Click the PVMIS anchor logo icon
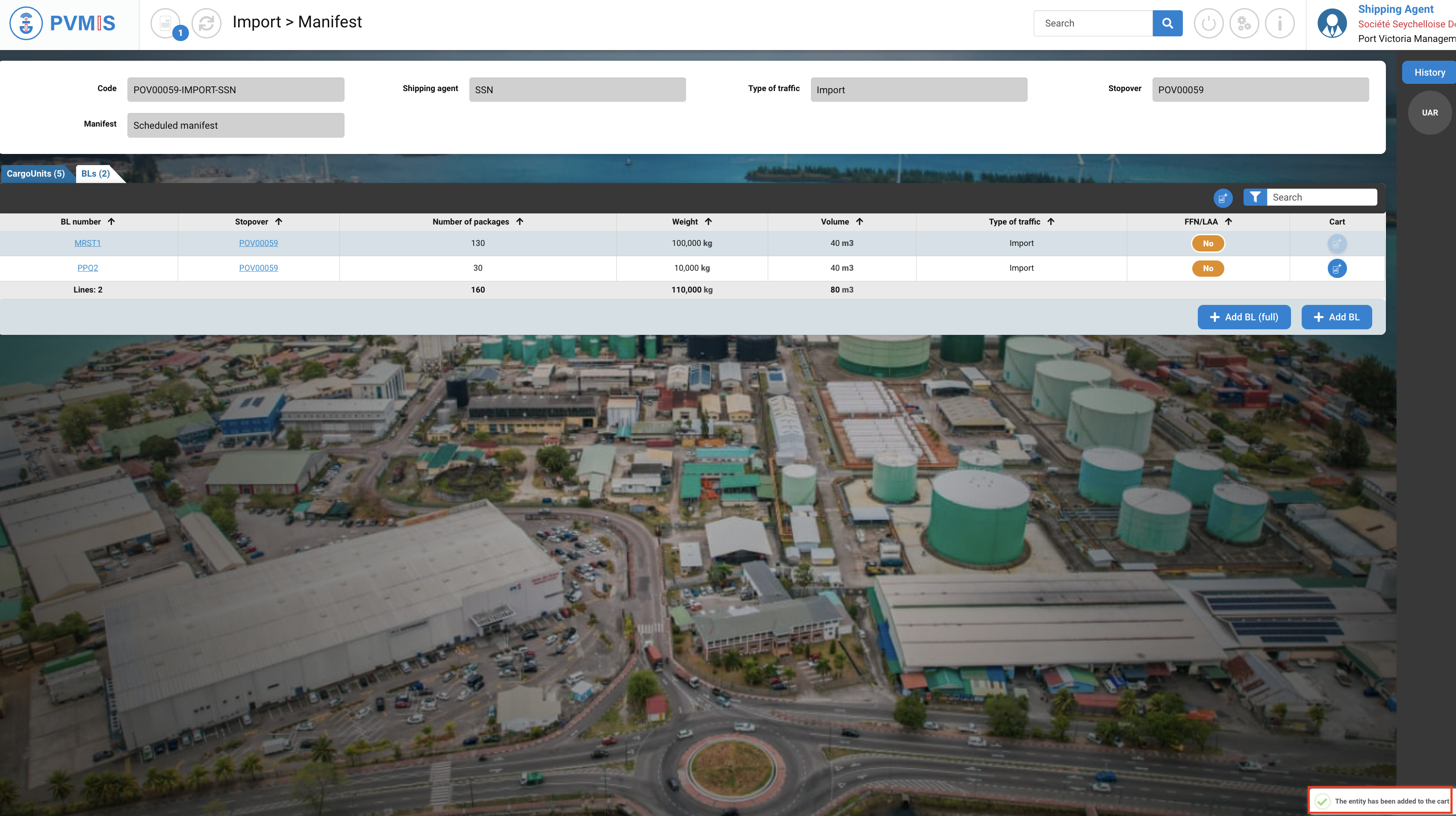This screenshot has height=816, width=1456. point(26,23)
